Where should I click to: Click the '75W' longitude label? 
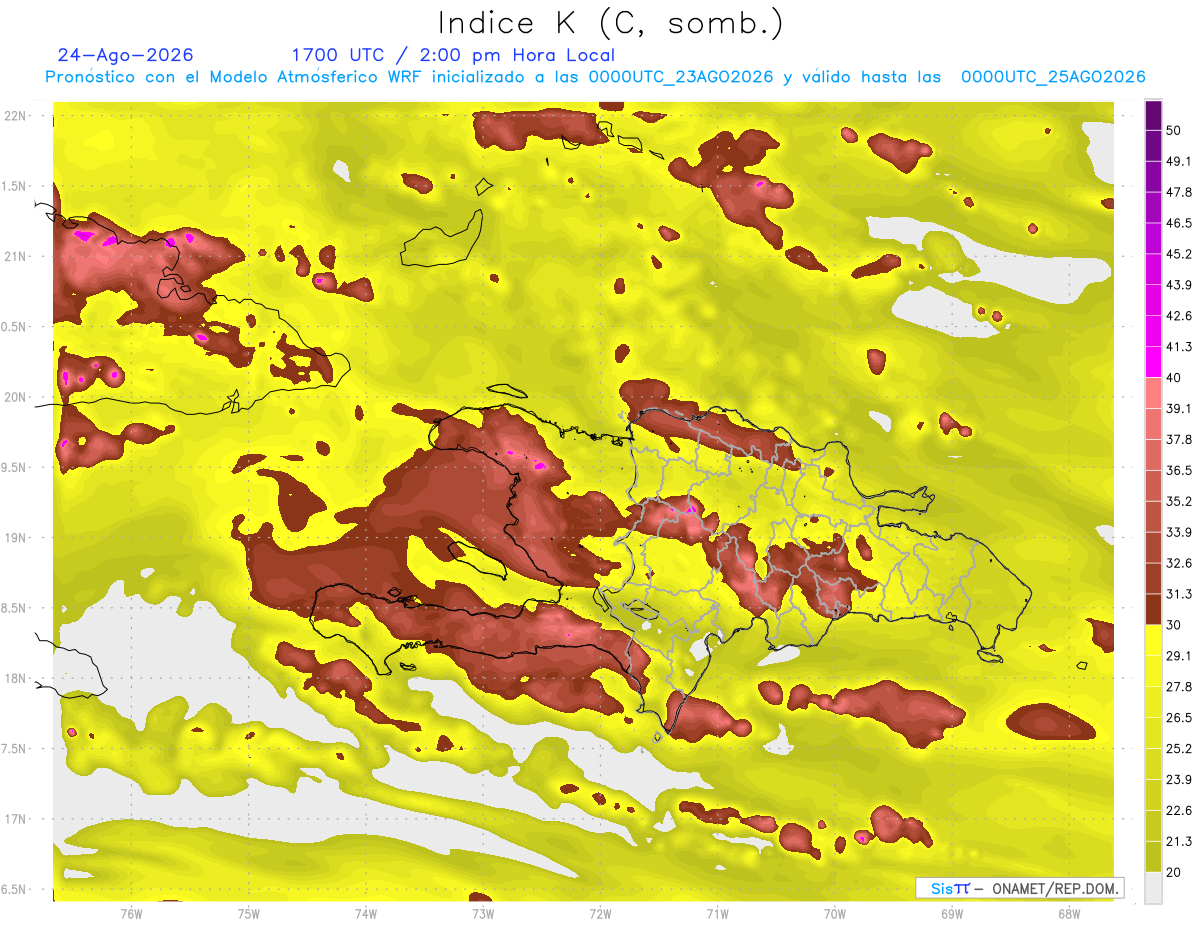pos(248,913)
